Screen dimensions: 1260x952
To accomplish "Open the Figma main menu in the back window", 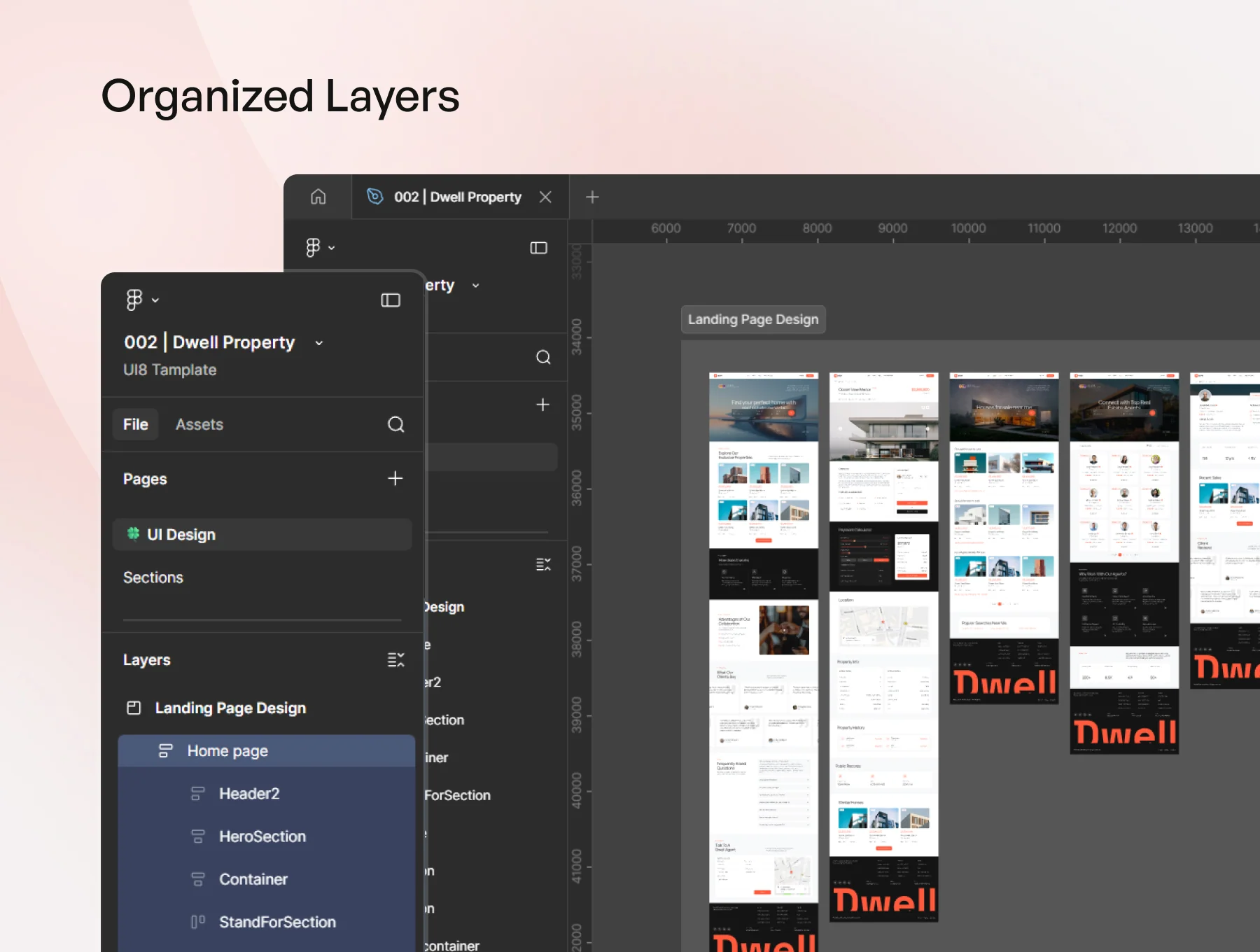I will (313, 247).
